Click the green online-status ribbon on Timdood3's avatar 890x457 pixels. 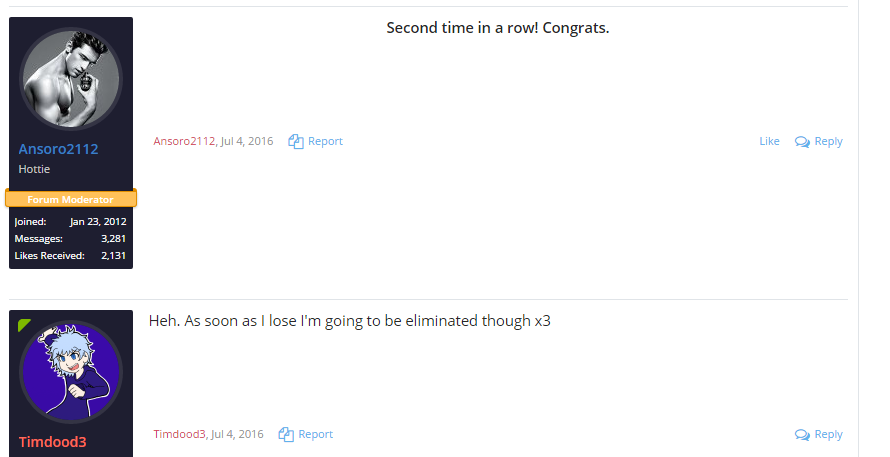(24, 325)
